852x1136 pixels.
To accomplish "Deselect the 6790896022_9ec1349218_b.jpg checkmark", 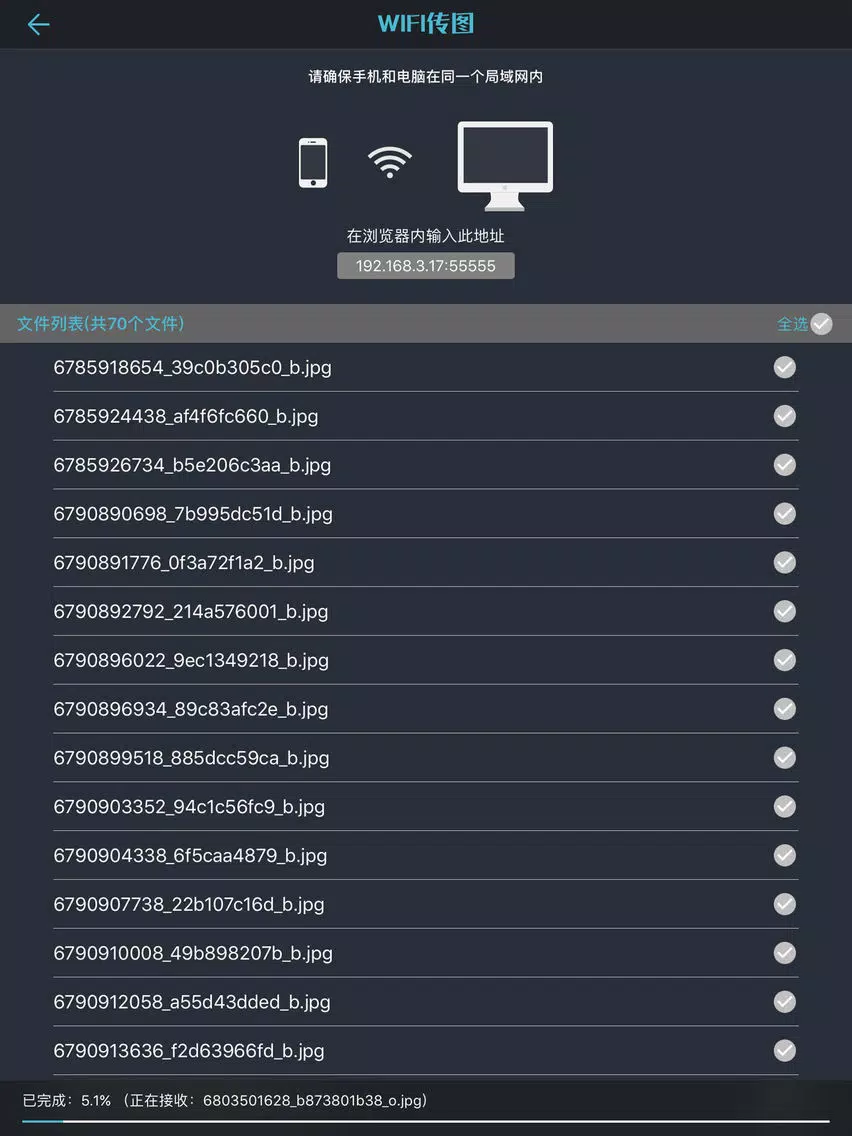I will [785, 660].
